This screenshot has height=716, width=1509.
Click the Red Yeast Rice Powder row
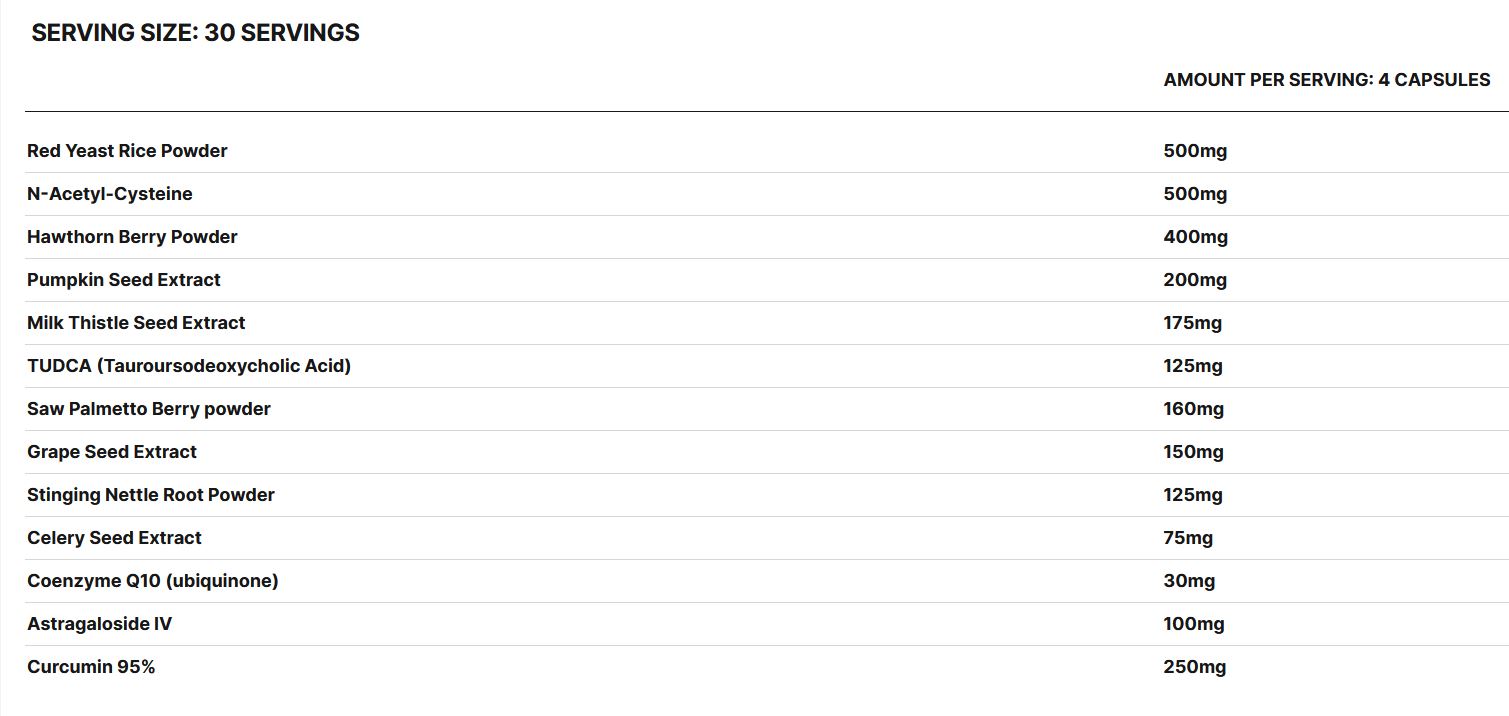[x=767, y=151]
